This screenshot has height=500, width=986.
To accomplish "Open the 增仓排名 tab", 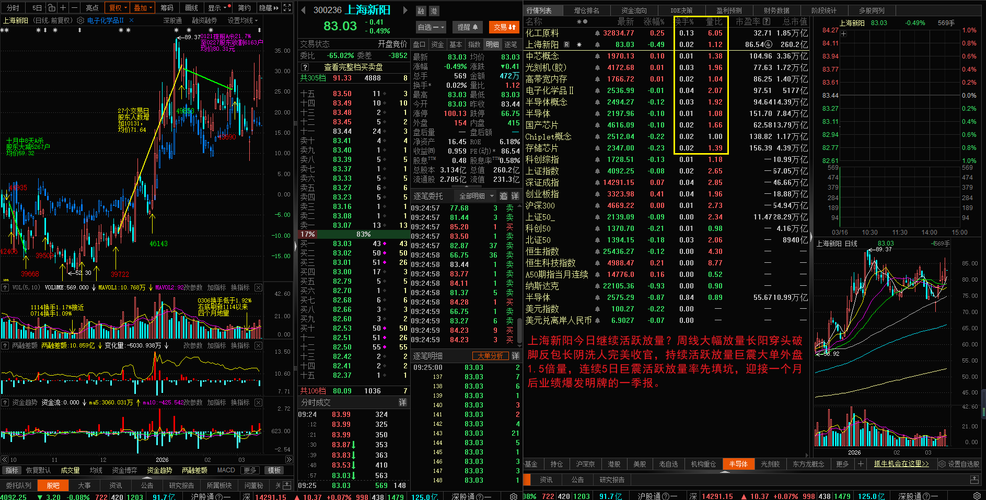I will click(587, 11).
